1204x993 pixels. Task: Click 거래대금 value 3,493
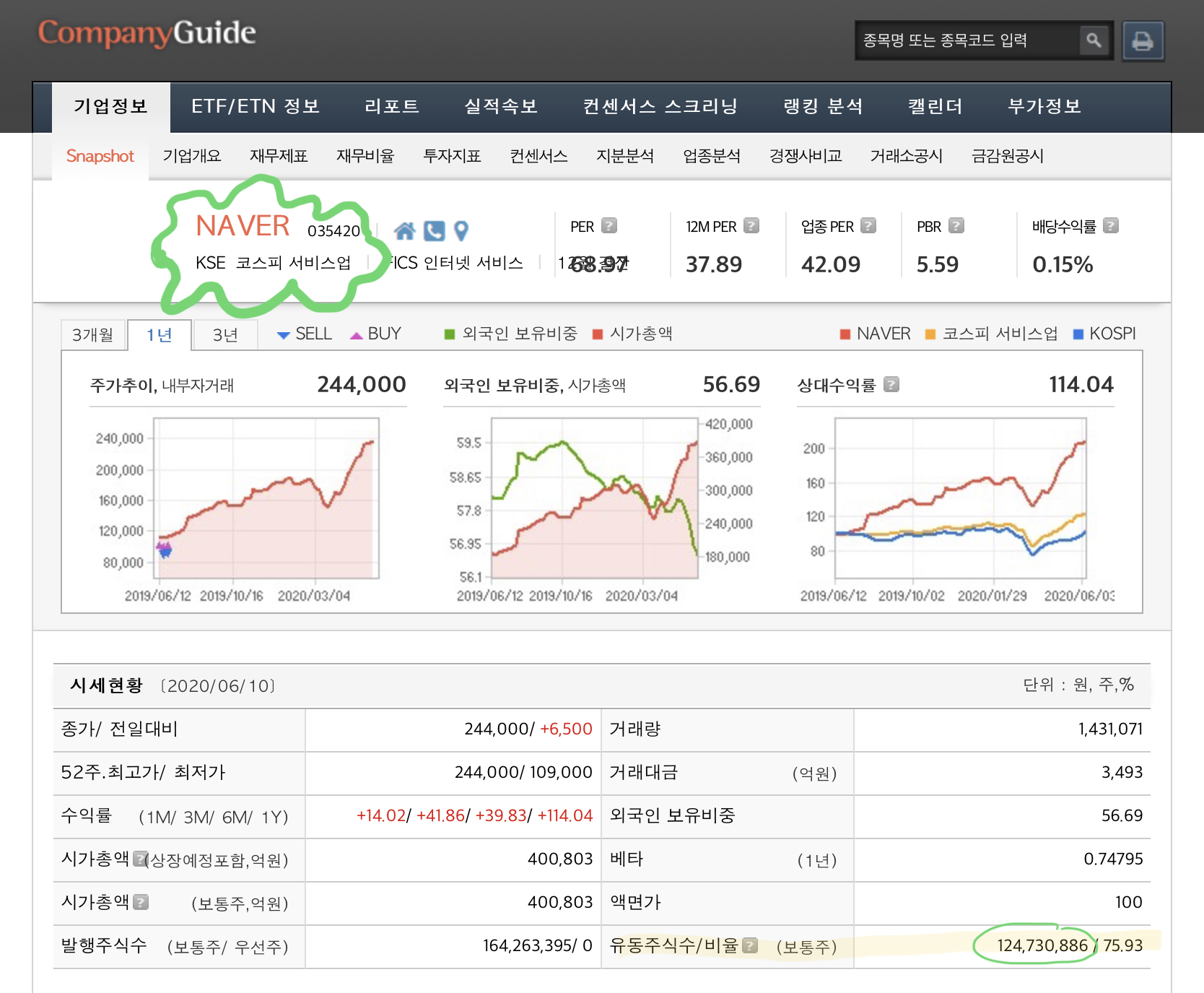click(1122, 773)
